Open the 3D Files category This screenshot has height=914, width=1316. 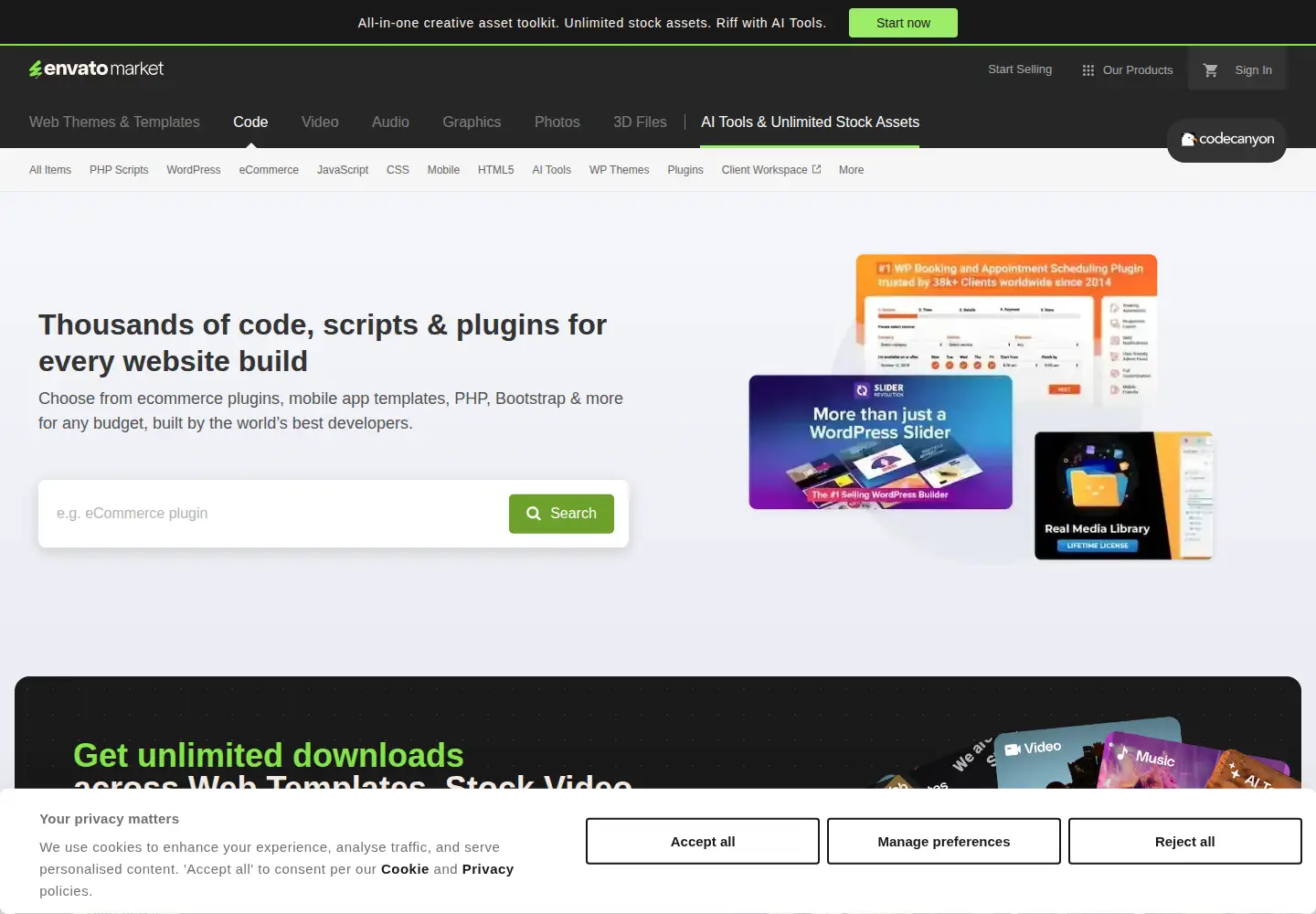[640, 122]
